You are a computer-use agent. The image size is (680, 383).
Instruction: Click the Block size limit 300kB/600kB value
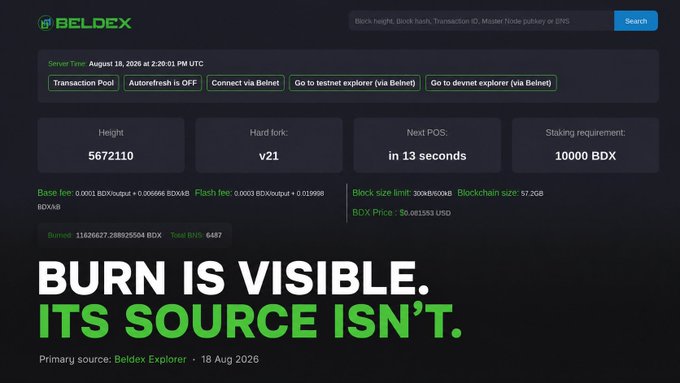432,193
